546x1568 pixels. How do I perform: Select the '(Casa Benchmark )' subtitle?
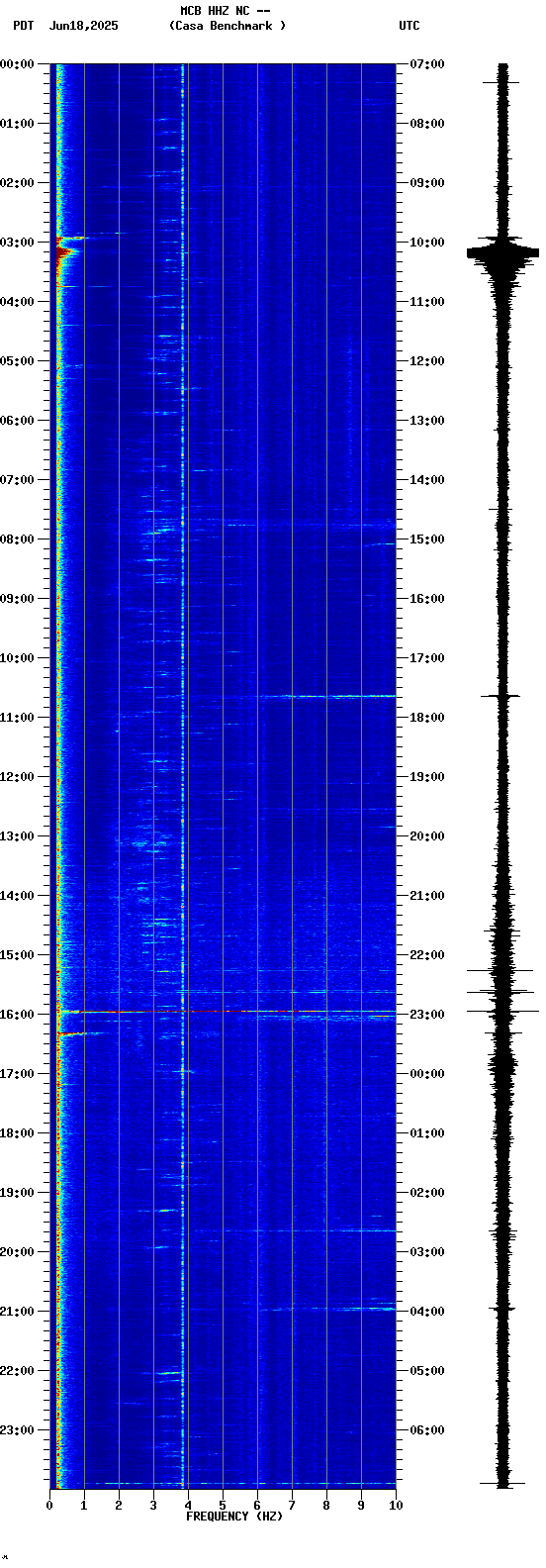coord(227,26)
